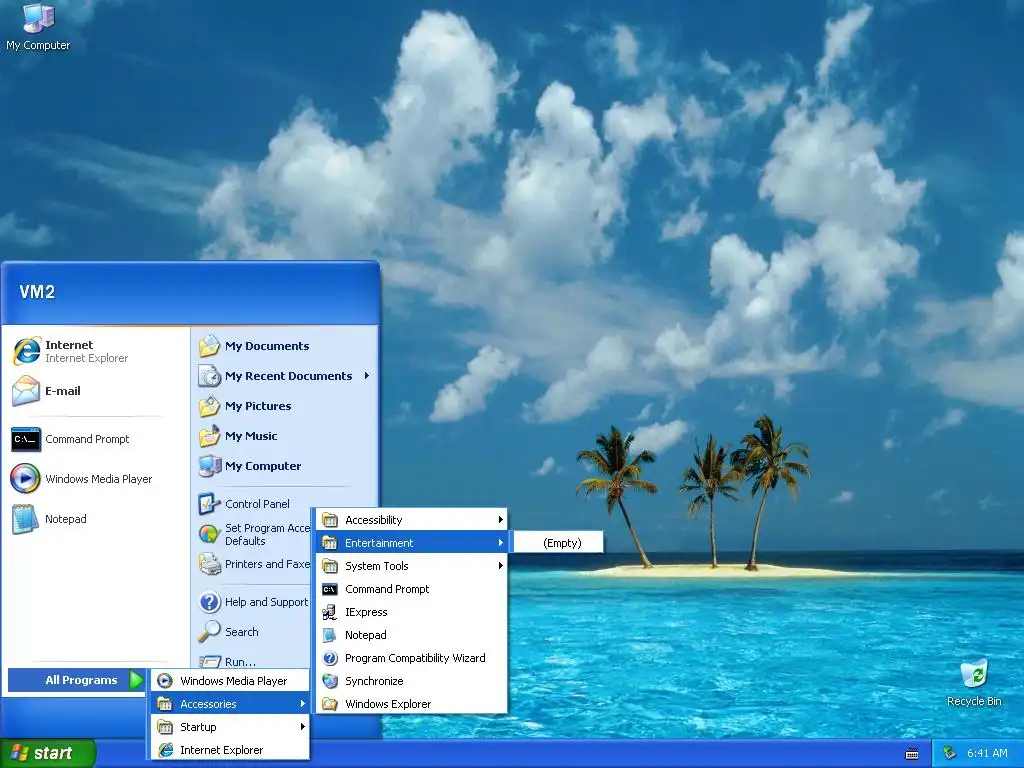1024x768 pixels.
Task: Click the green All Programs arrow
Action: pos(136,680)
